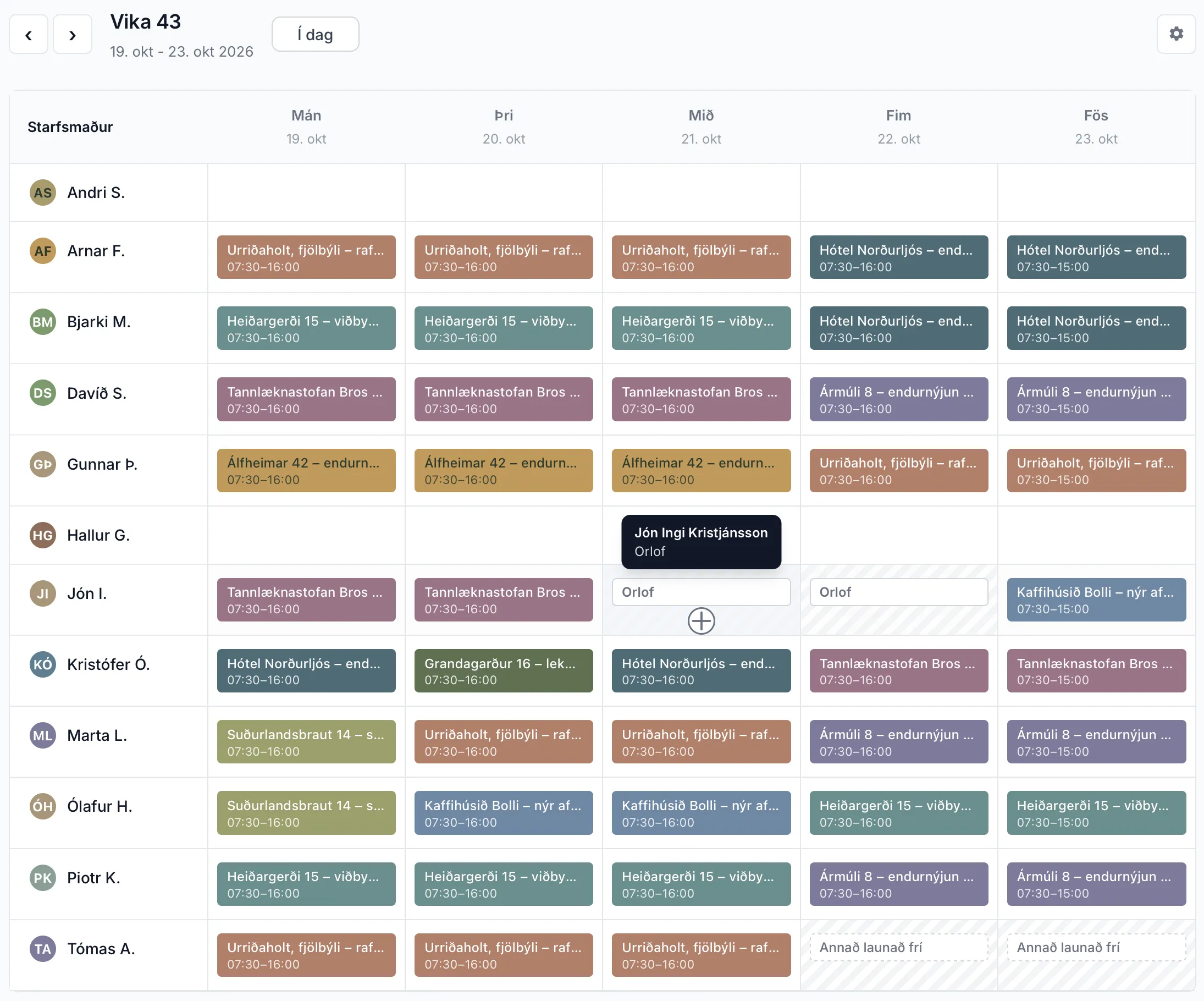
Task: Select Tómas A. Friday Annað launað frí
Action: 1096,948
